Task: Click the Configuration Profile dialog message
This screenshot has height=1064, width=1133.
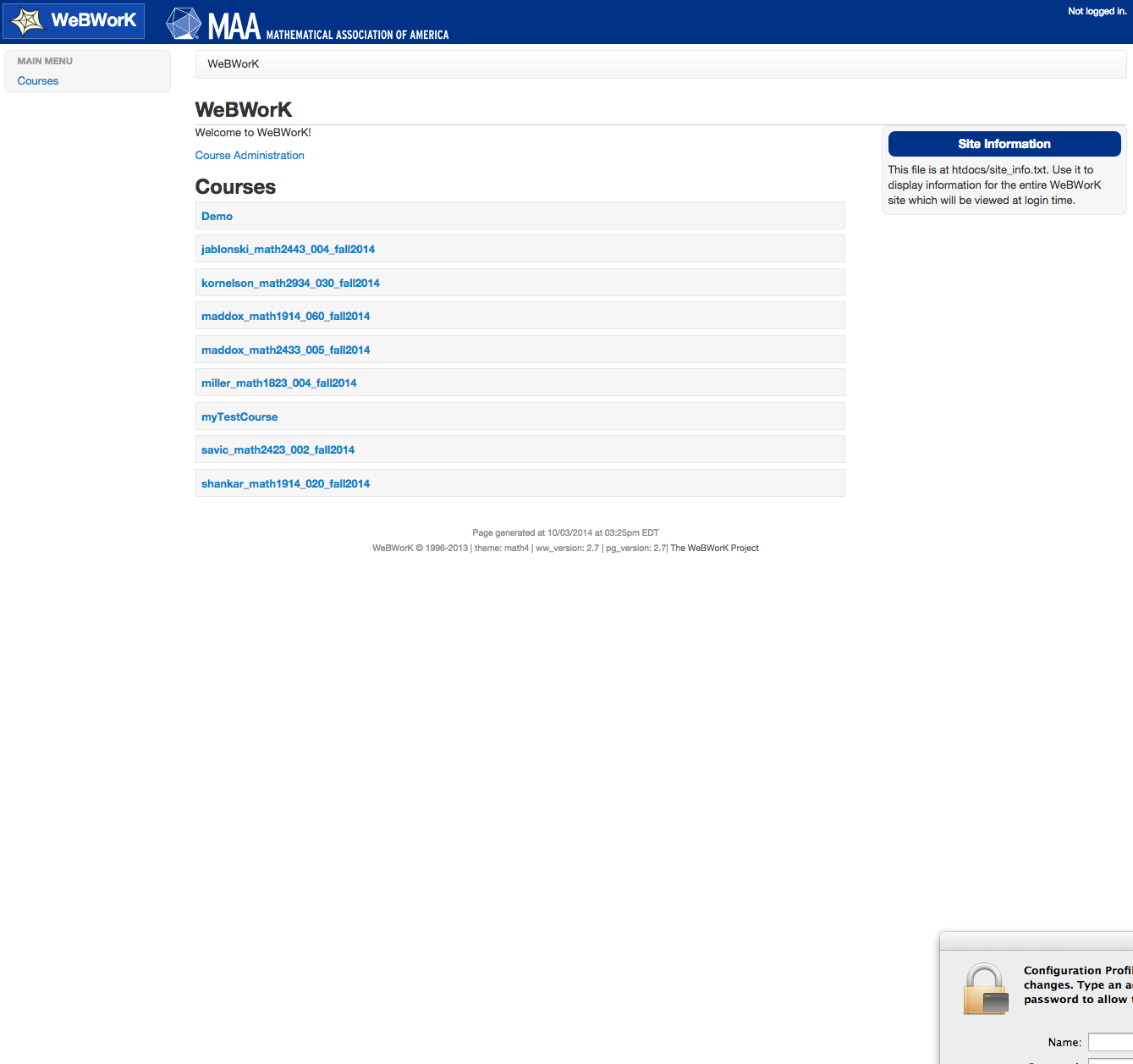Action: point(1078,985)
